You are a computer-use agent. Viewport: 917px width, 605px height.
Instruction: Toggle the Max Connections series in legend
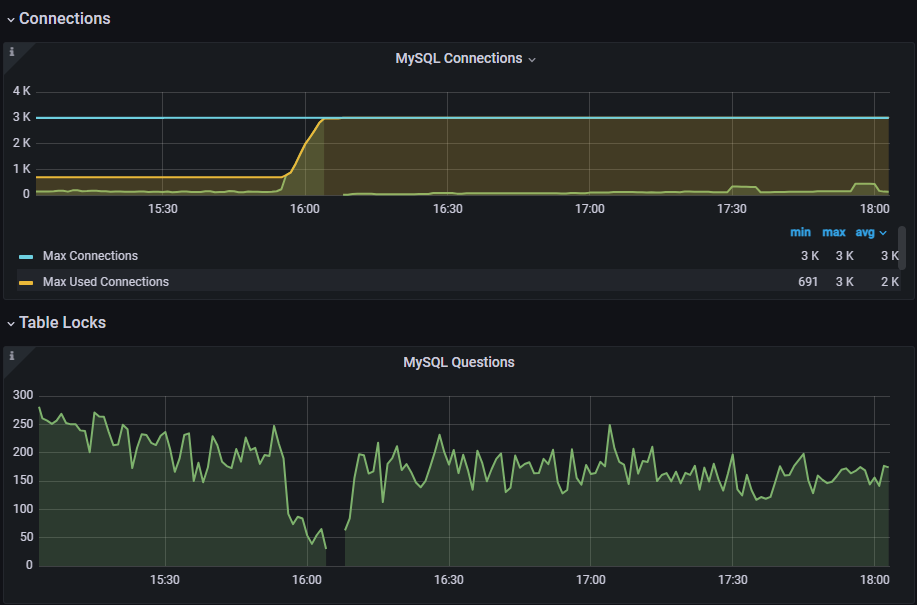pos(90,256)
